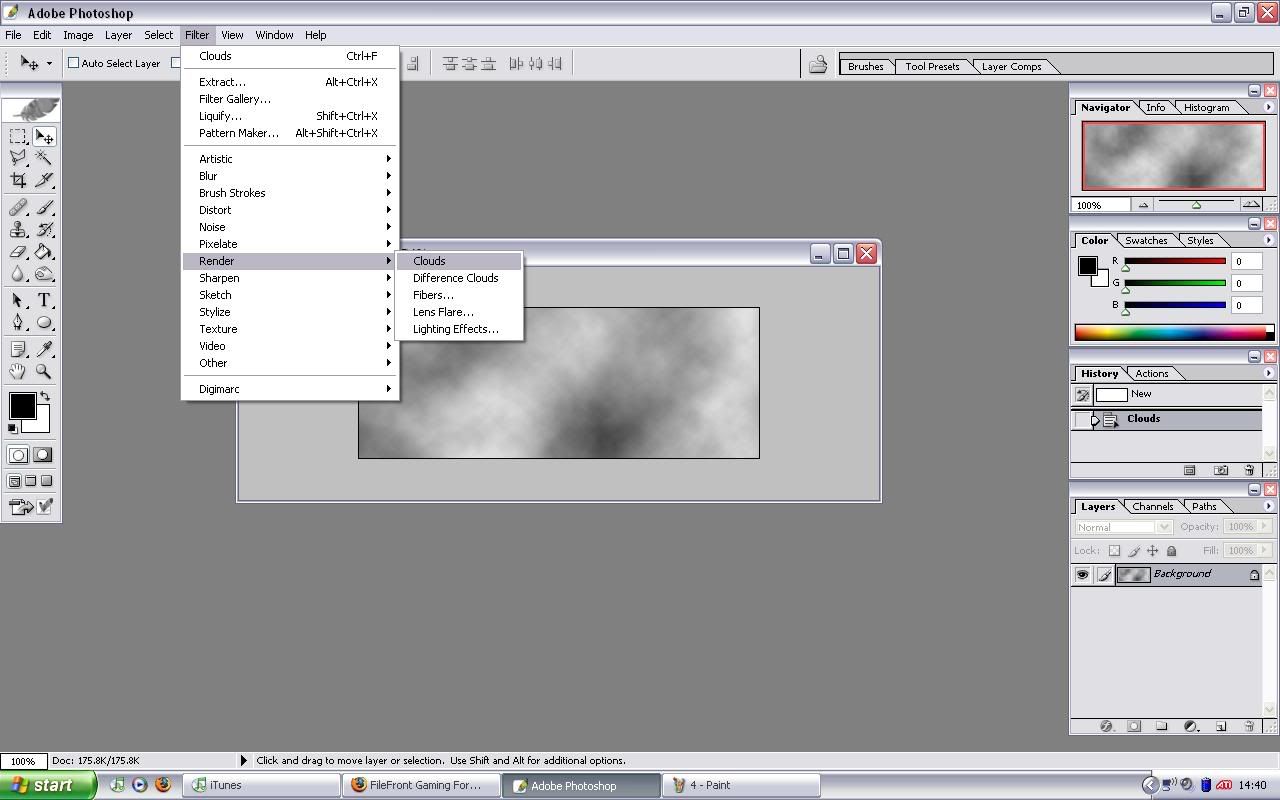
Task: Create new snapshot in History panel
Action: pyautogui.click(x=1220, y=470)
